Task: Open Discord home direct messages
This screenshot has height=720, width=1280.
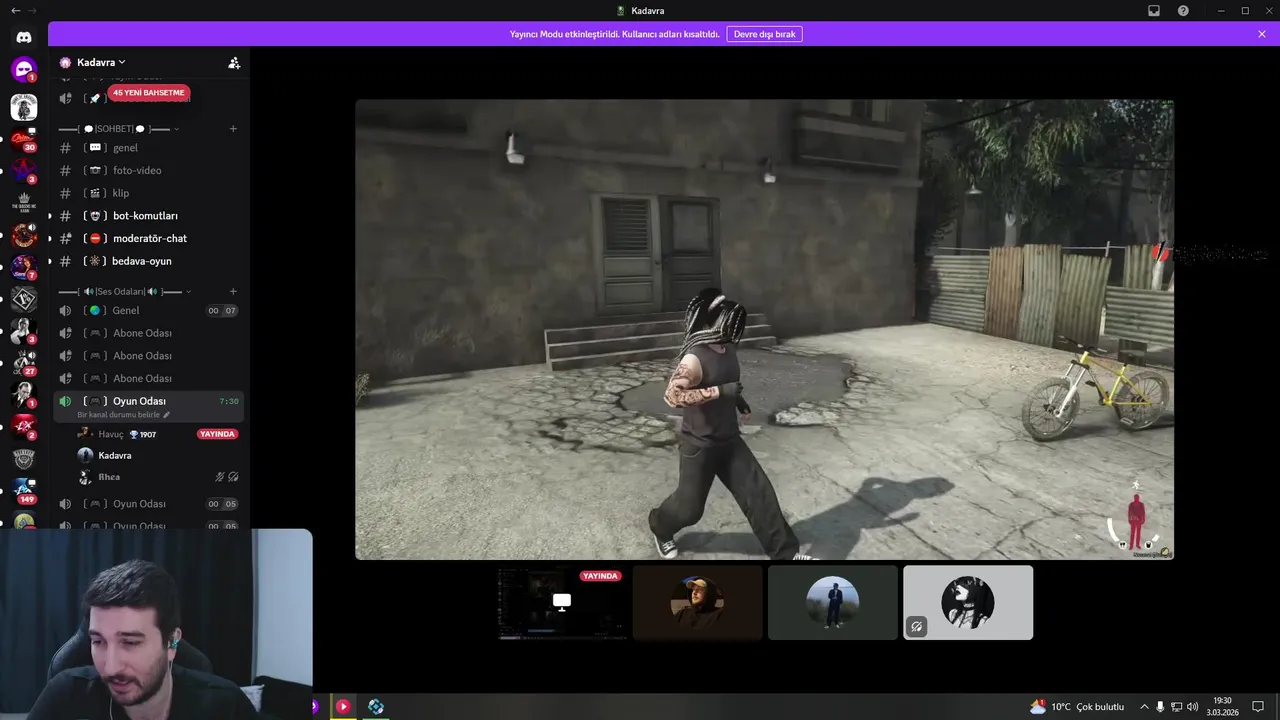Action: [x=24, y=37]
